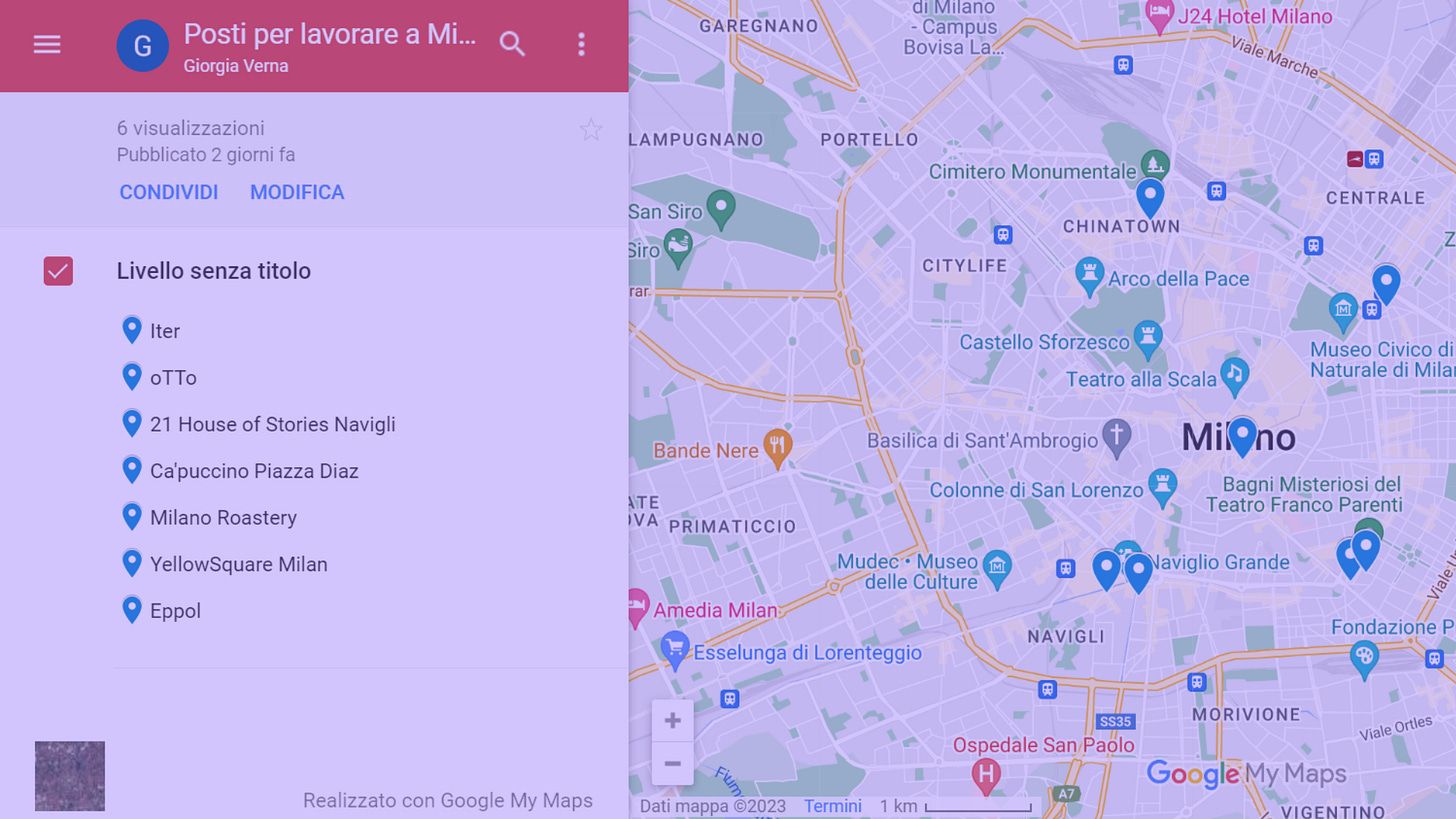Click the Mudec museum icon

pyautogui.click(x=997, y=568)
